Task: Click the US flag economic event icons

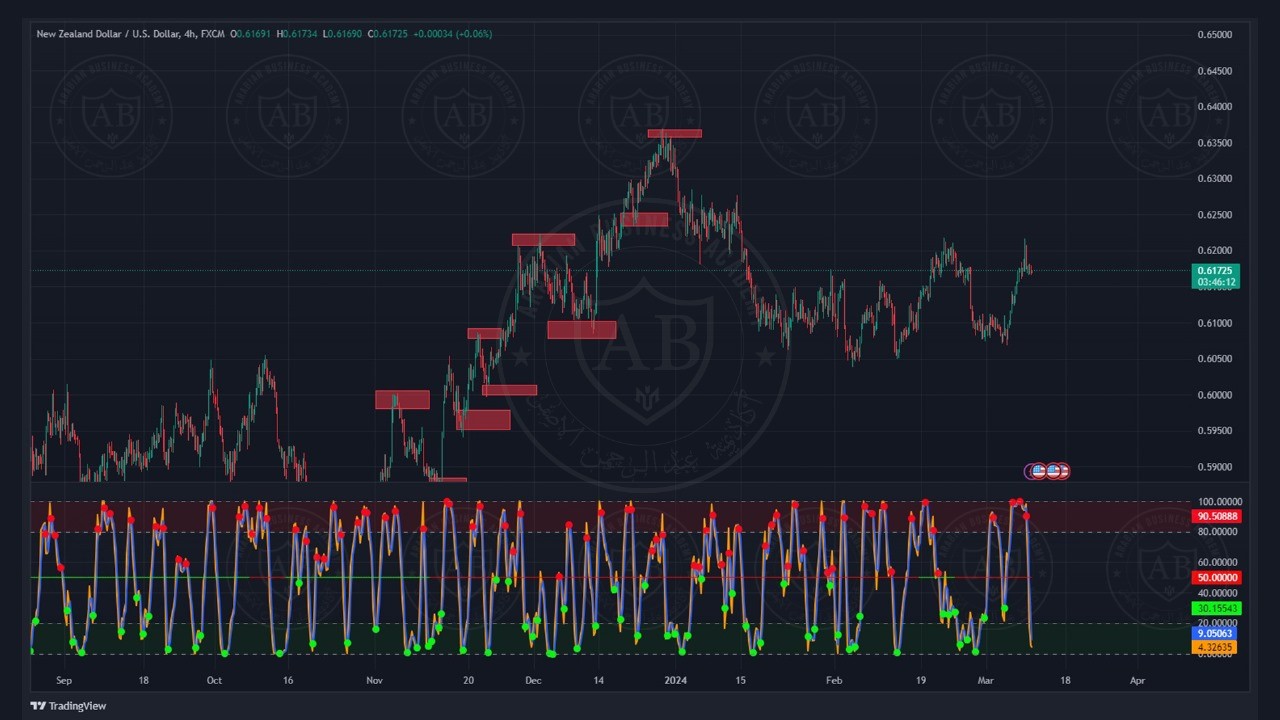Action: pyautogui.click(x=1048, y=471)
